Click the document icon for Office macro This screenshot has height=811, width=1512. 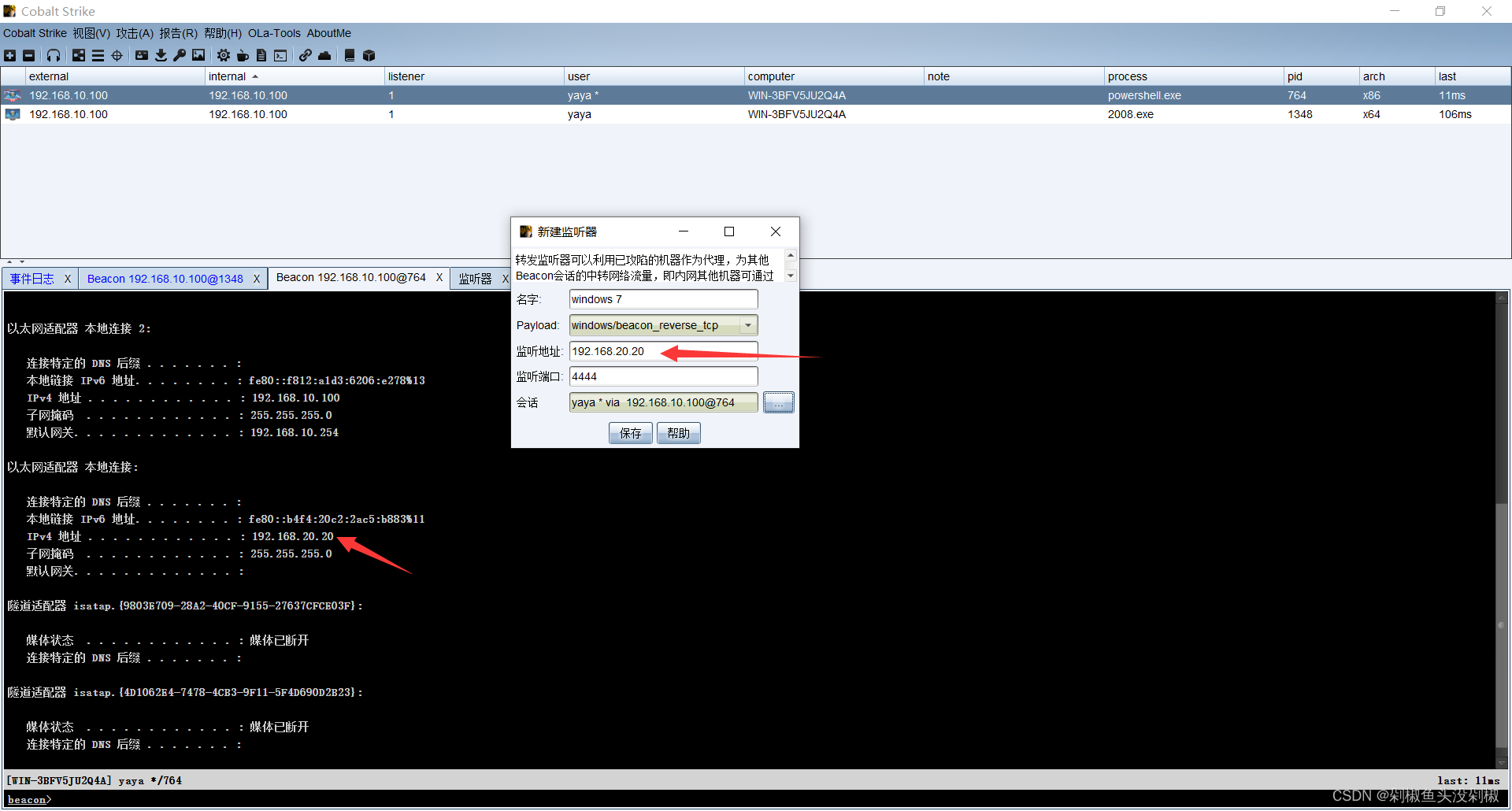coord(261,55)
